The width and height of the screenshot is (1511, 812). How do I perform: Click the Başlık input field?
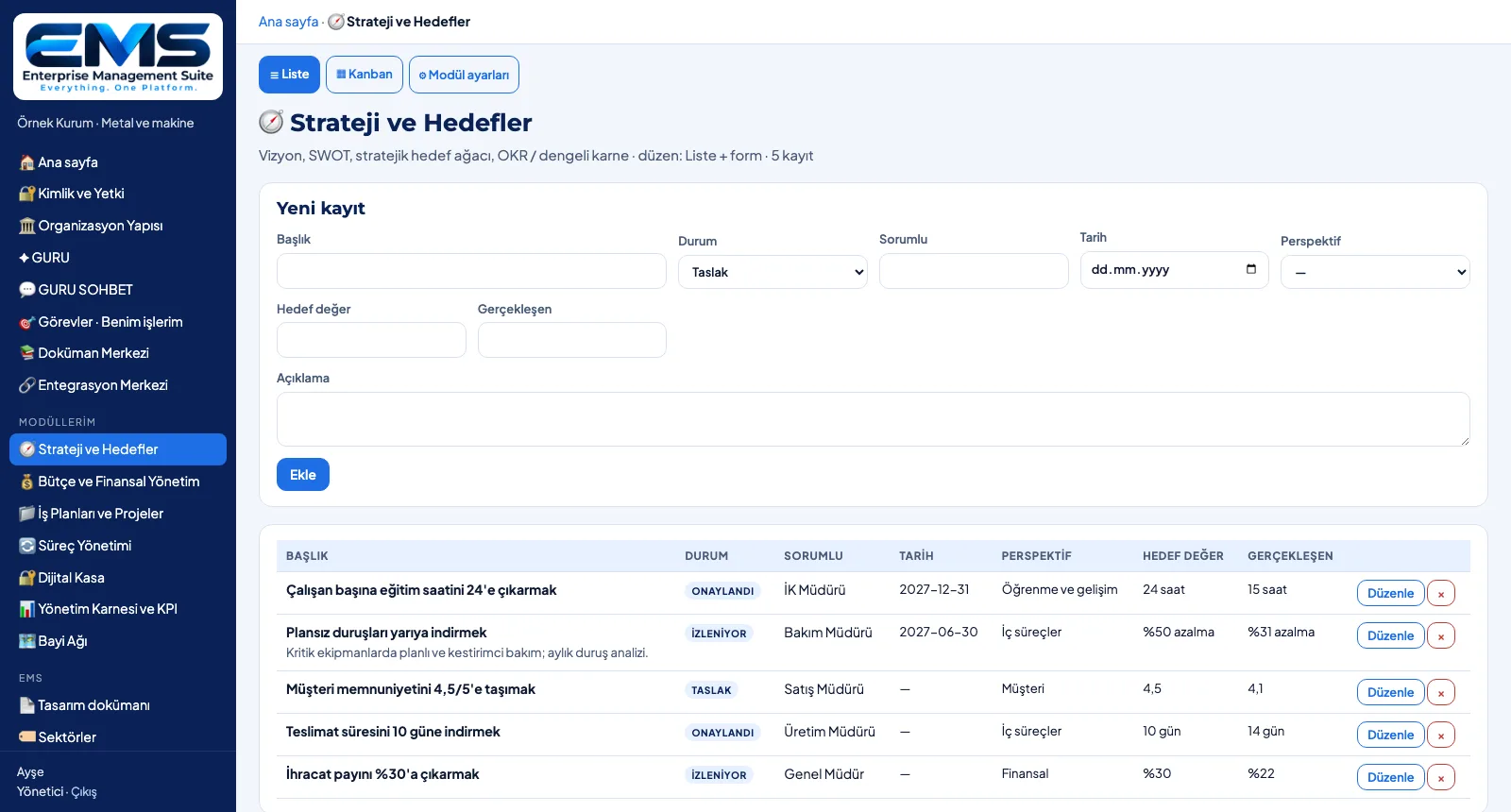pos(471,271)
